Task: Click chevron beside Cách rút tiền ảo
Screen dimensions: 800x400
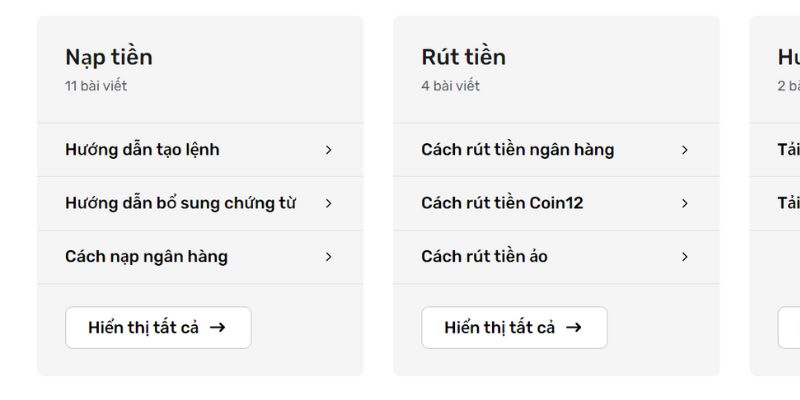Action: pos(684,257)
